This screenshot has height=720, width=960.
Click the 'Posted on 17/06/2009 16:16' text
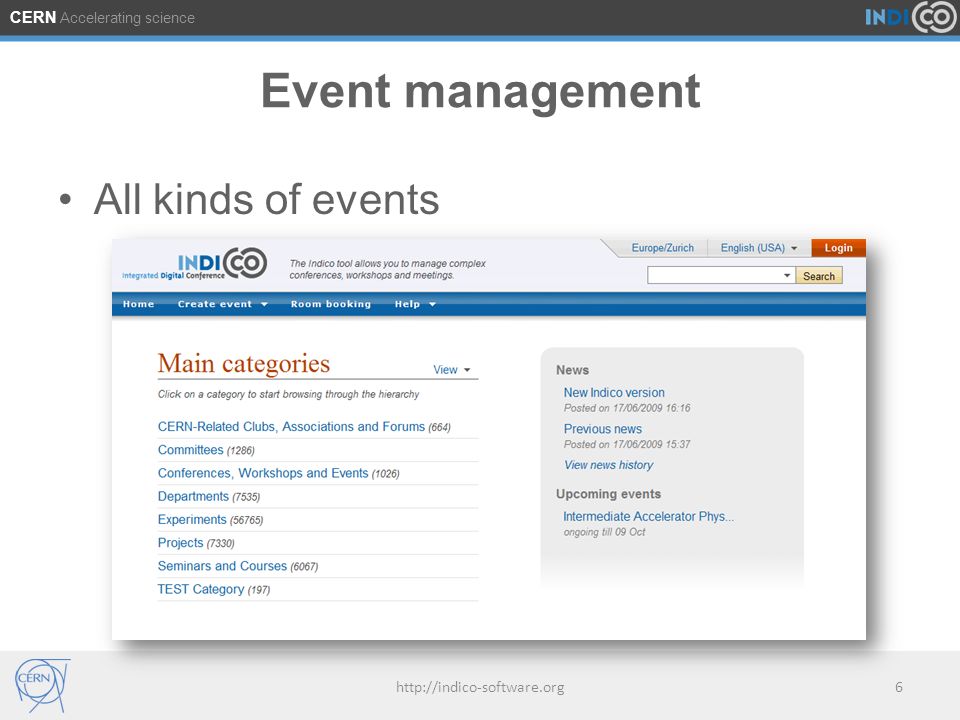pos(627,408)
